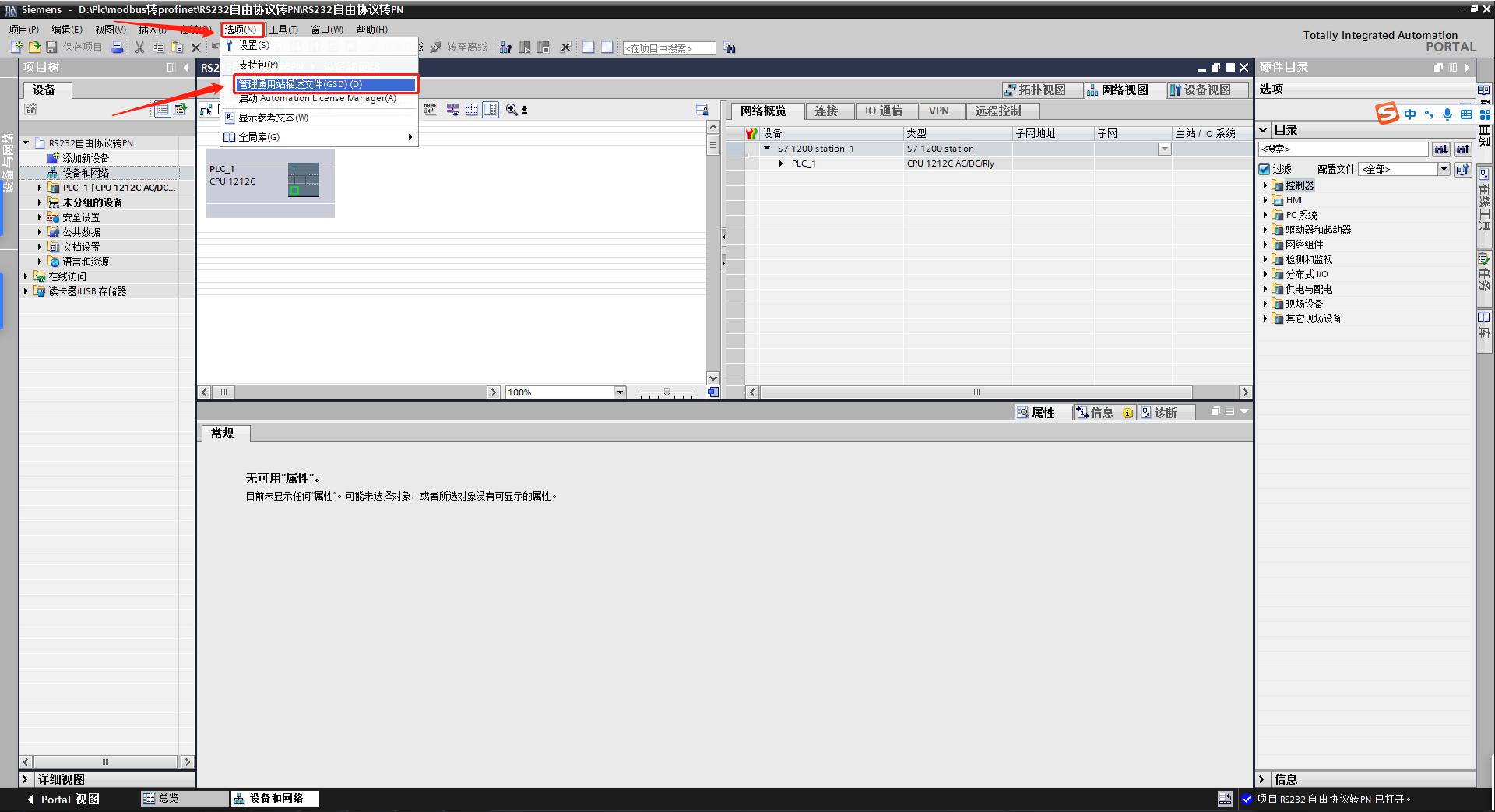Click the delete X toolbar icon

pyautogui.click(x=196, y=47)
